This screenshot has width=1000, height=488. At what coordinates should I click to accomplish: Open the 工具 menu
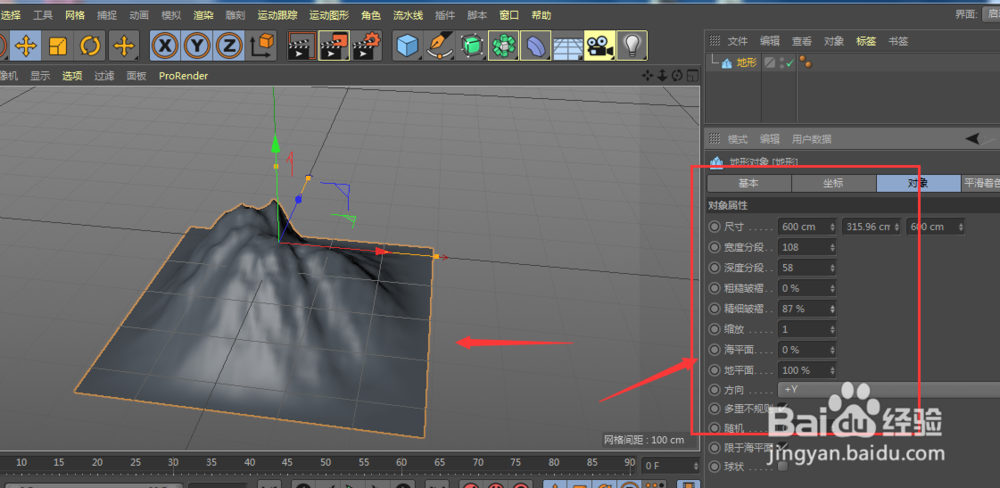tap(43, 15)
